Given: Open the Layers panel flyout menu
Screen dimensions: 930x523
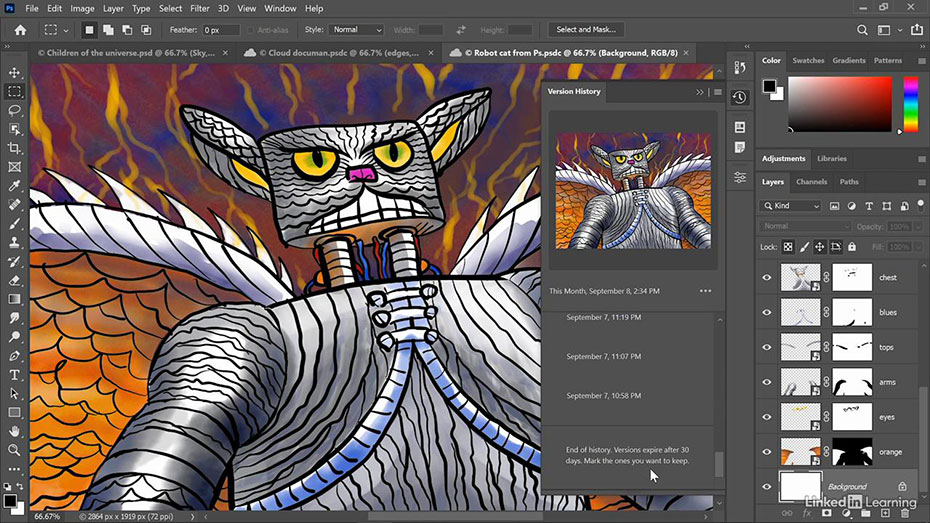Looking at the screenshot, I should point(922,182).
